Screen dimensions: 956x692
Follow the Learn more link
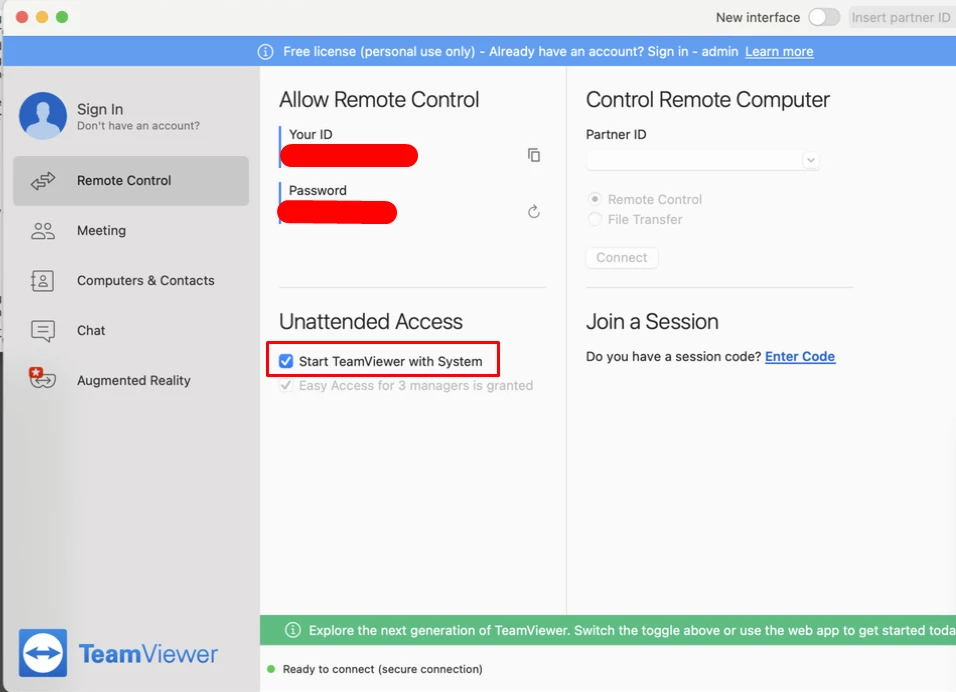point(779,52)
